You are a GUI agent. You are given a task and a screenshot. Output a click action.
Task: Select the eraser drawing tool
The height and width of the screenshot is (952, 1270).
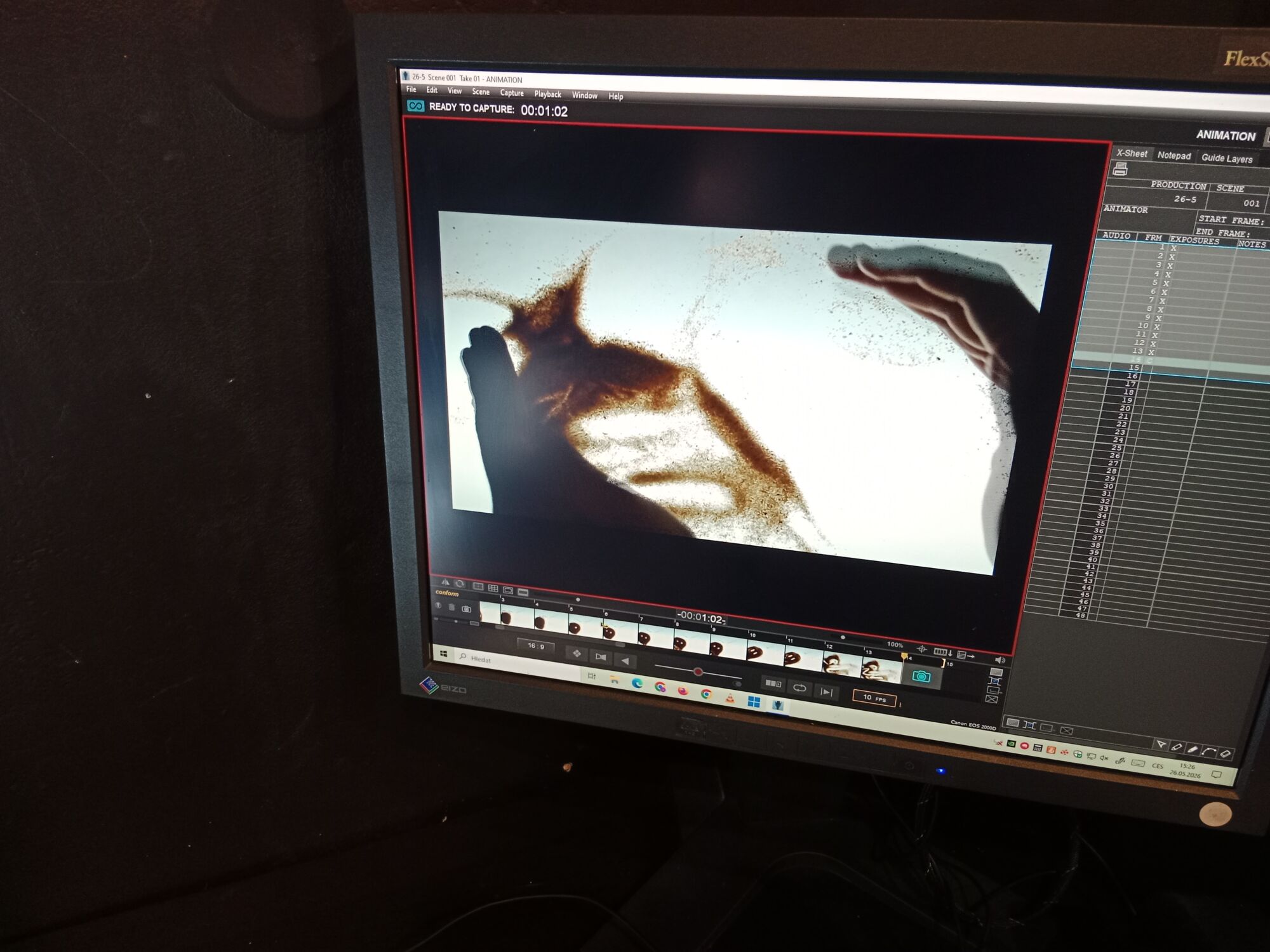(1226, 754)
